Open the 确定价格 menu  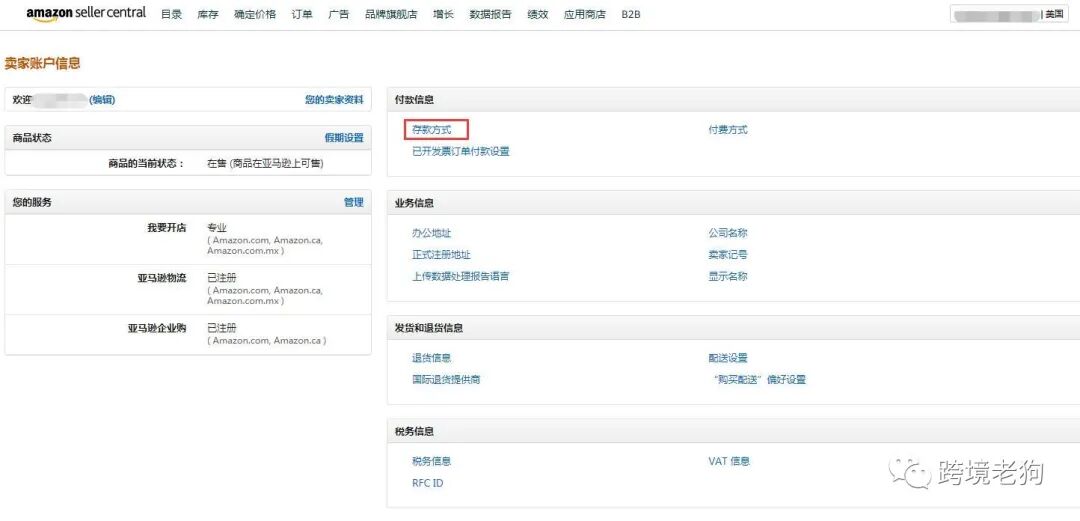click(255, 14)
